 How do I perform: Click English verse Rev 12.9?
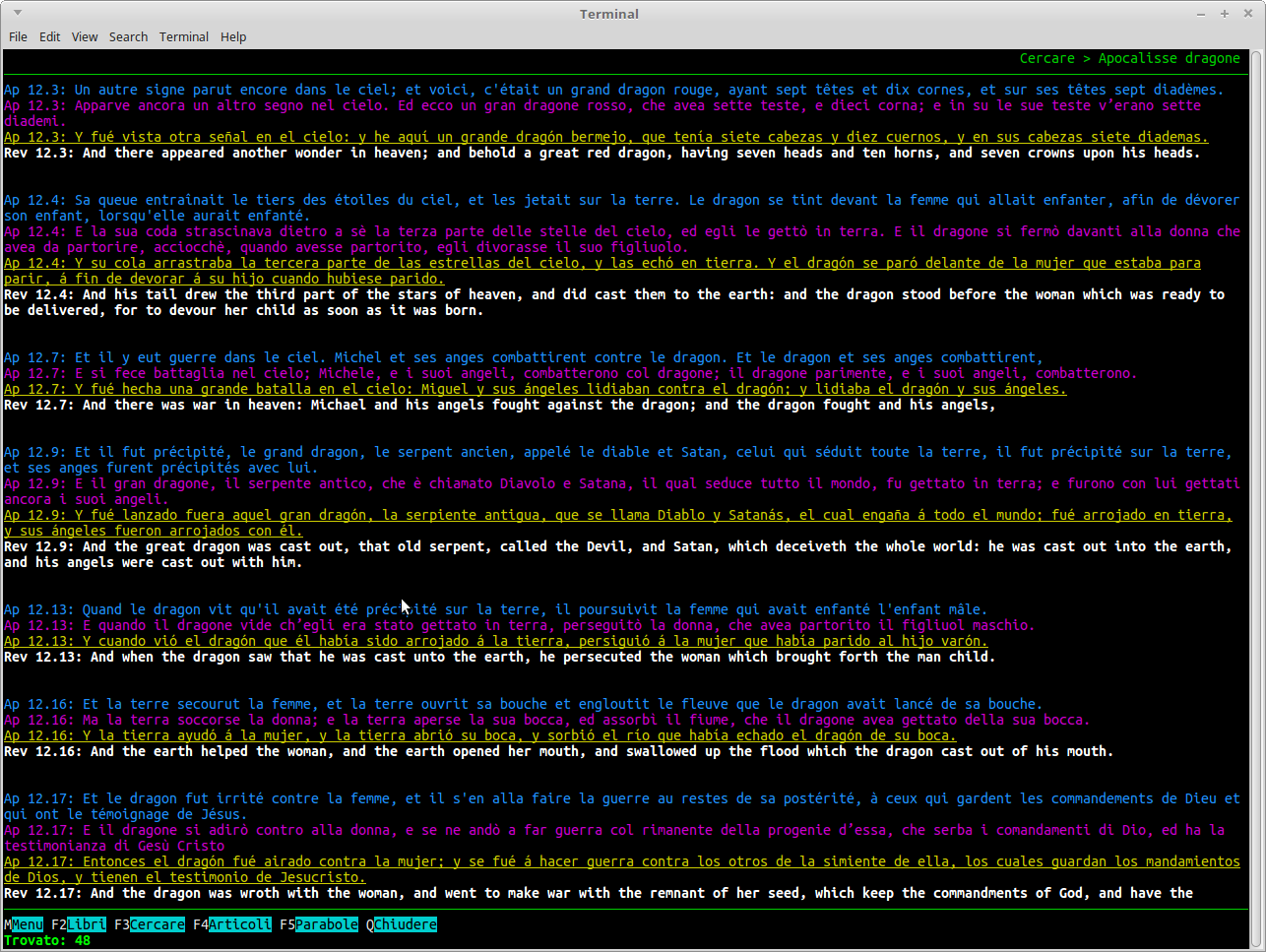(618, 554)
